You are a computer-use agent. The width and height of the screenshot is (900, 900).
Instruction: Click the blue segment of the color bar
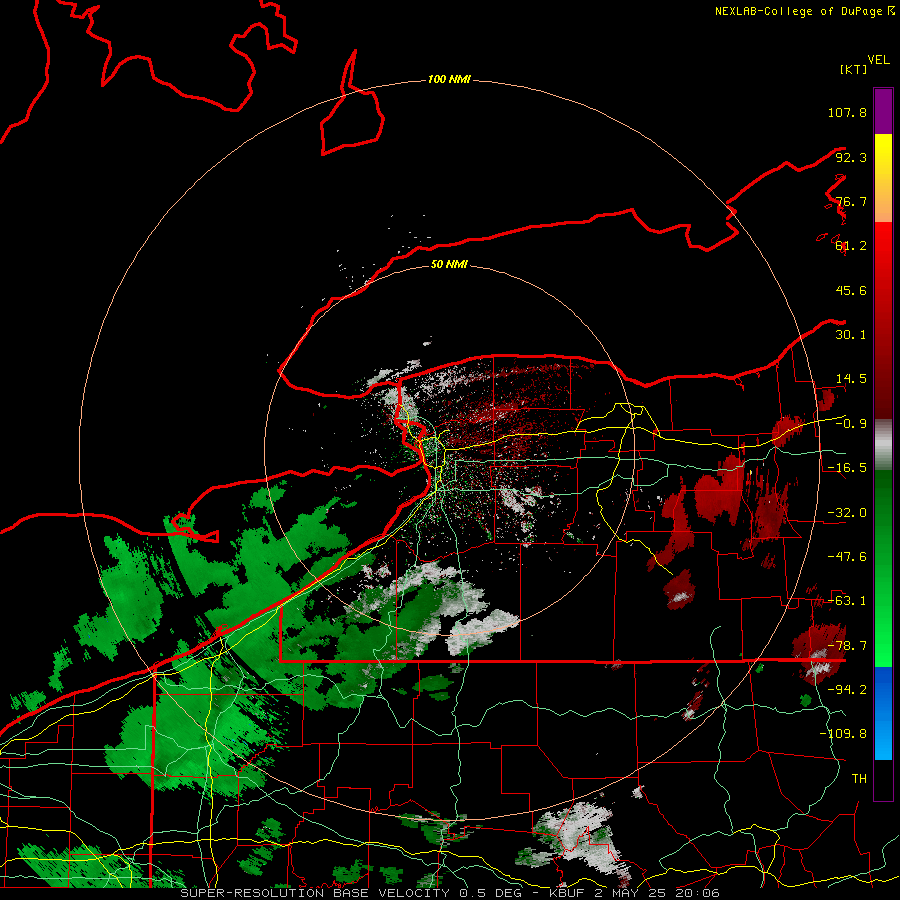[x=883, y=713]
